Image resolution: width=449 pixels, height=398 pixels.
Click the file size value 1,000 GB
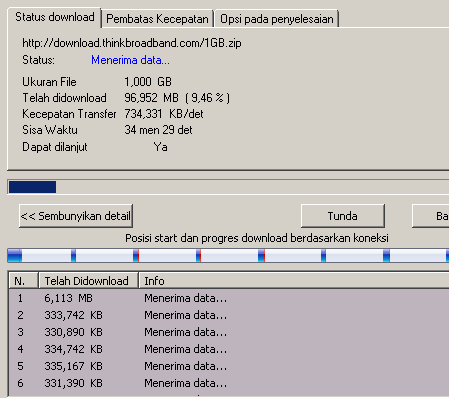pyautogui.click(x=148, y=82)
